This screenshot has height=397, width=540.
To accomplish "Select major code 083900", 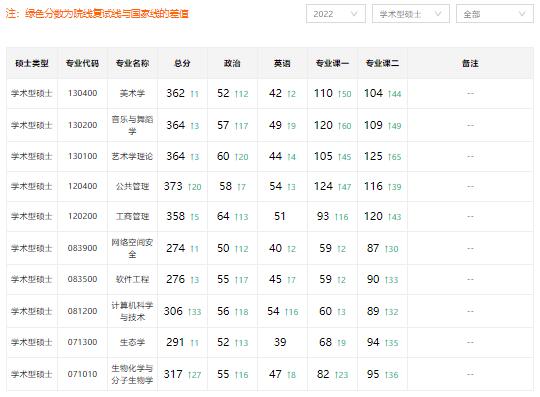I will click(x=83, y=248).
